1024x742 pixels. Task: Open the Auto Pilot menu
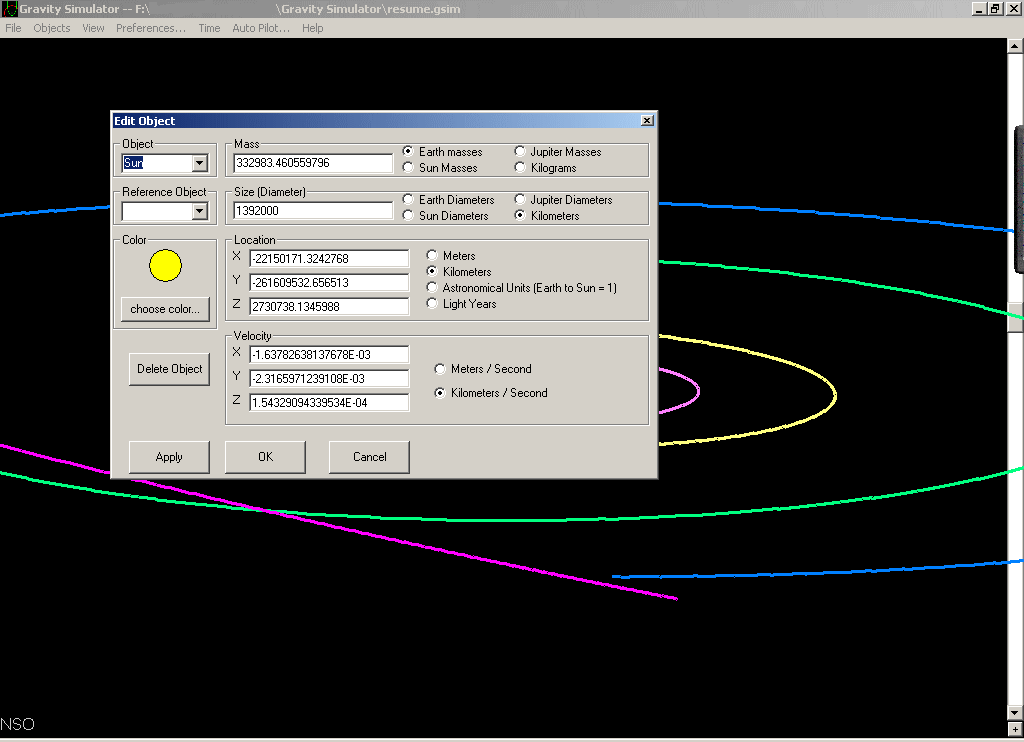(x=261, y=28)
